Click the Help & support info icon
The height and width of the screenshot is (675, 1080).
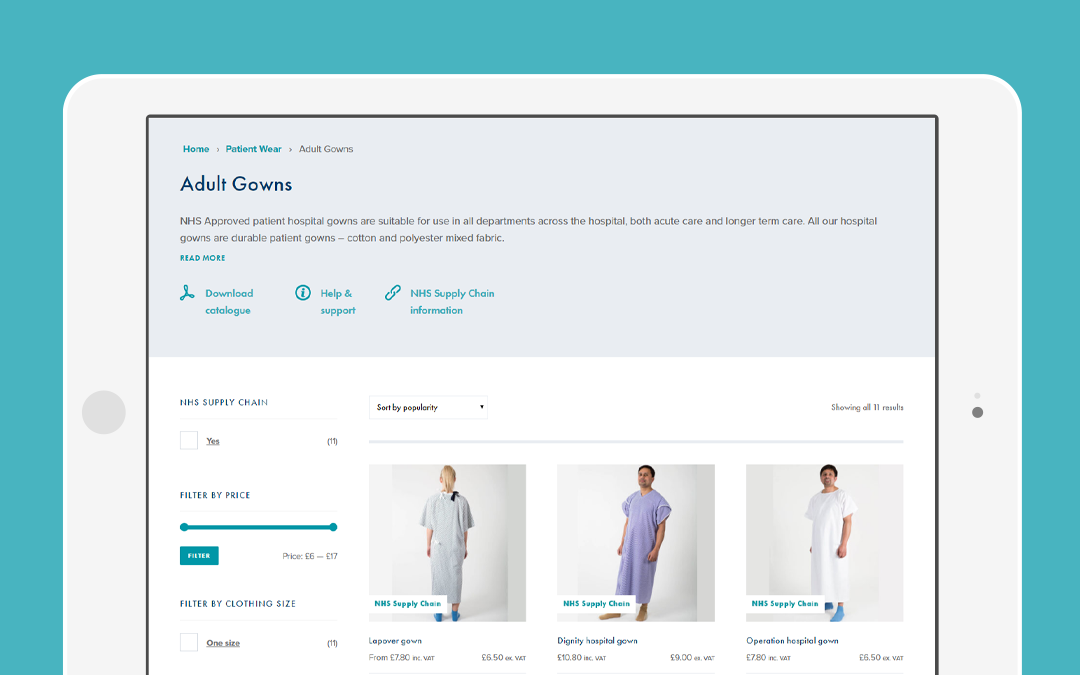tap(302, 293)
